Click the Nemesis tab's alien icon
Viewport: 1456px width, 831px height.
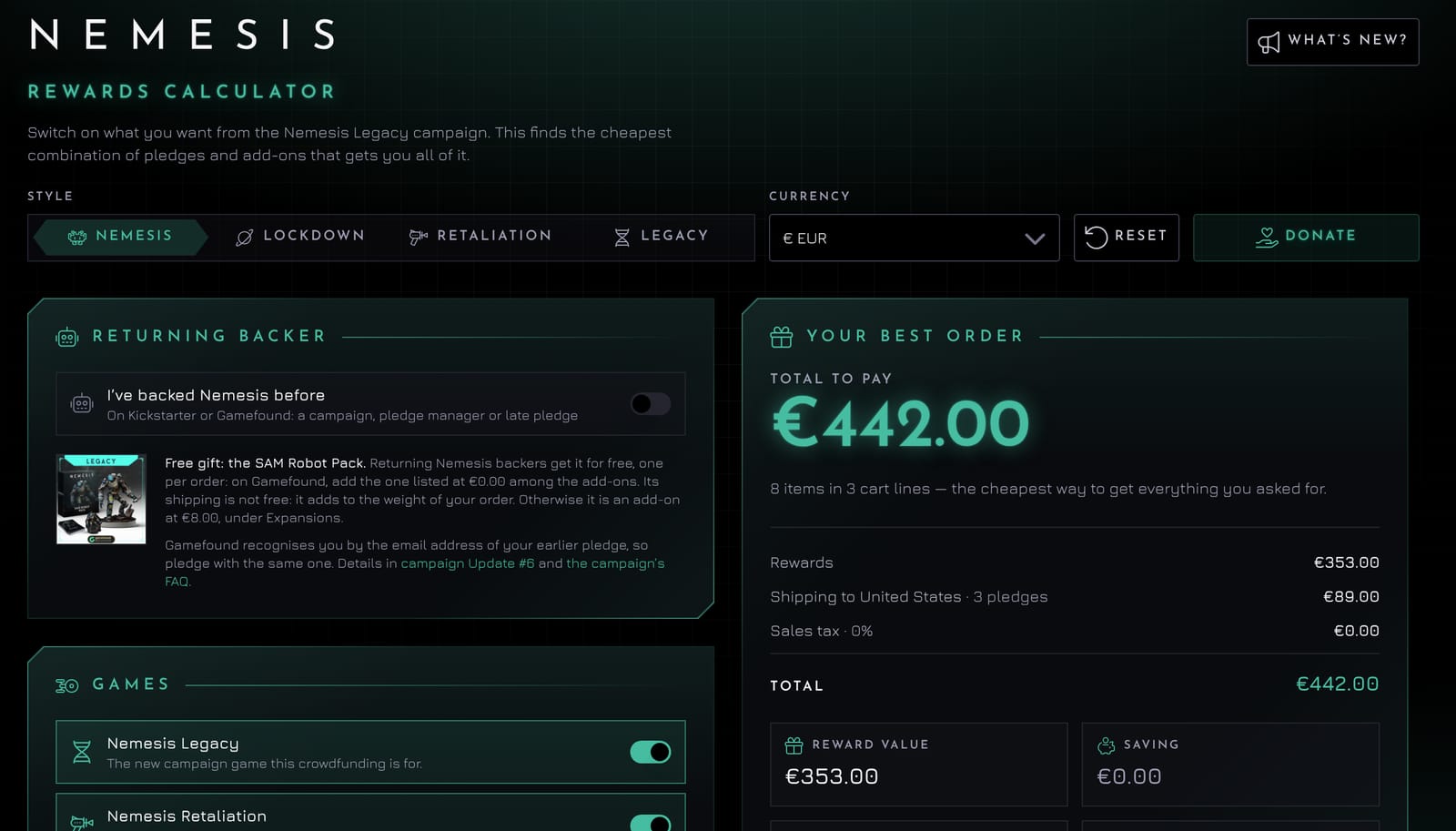click(77, 237)
